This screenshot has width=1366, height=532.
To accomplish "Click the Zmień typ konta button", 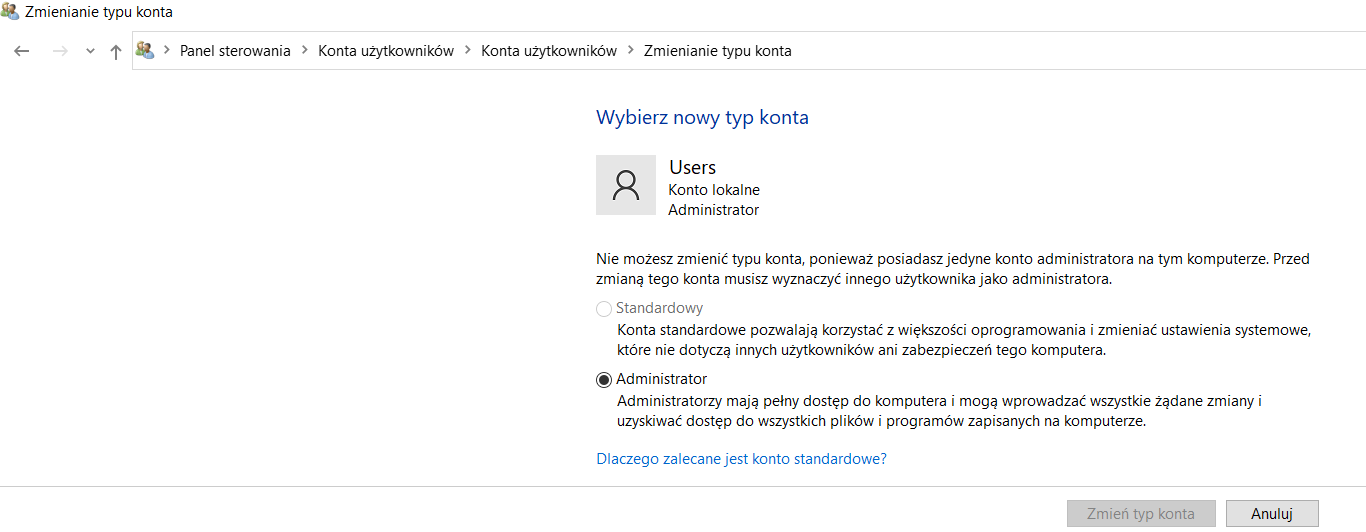I will coord(1142,514).
